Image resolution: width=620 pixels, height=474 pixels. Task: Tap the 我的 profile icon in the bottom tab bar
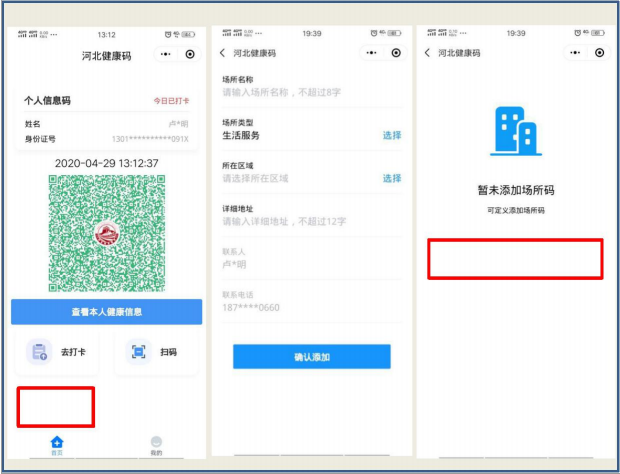click(156, 442)
